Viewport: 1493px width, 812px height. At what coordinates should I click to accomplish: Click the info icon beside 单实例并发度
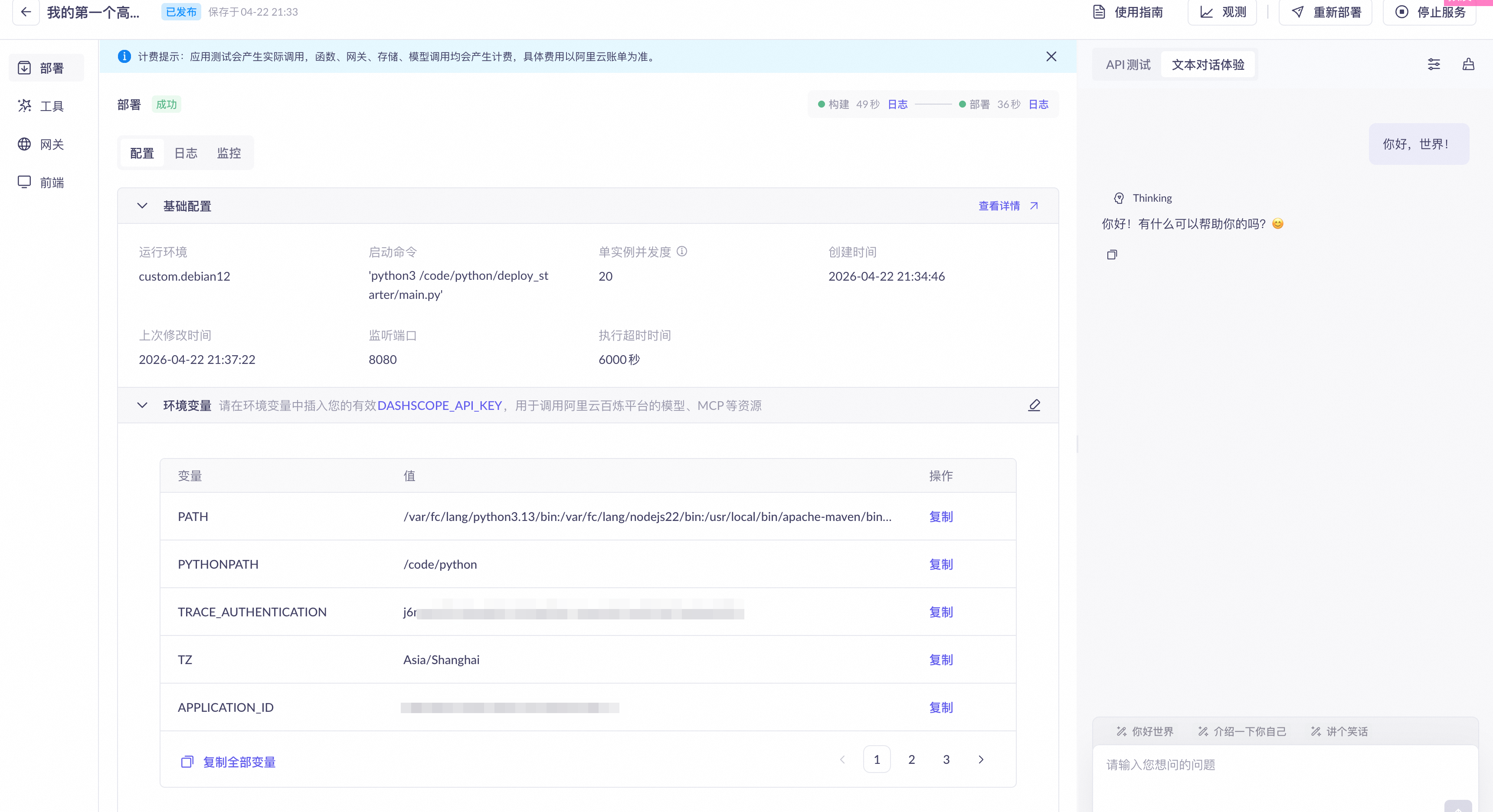pos(682,252)
